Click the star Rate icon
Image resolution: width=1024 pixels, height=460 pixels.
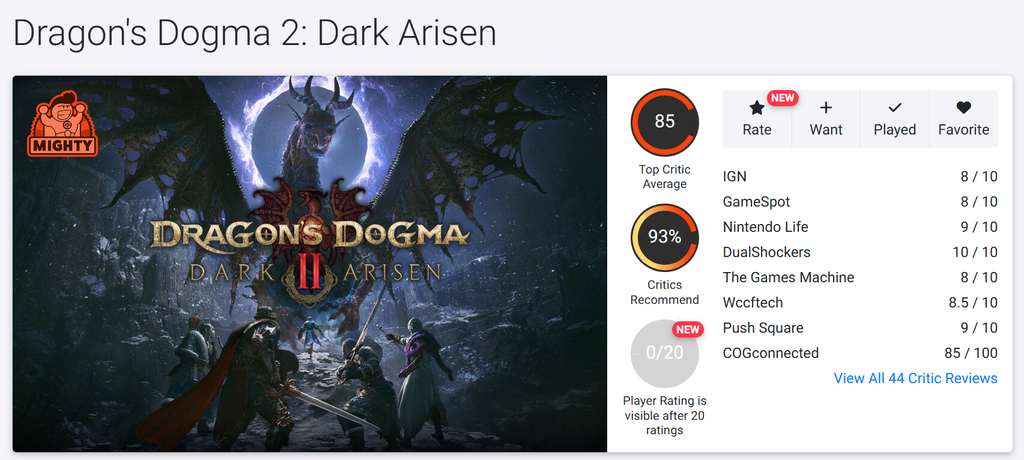(756, 108)
